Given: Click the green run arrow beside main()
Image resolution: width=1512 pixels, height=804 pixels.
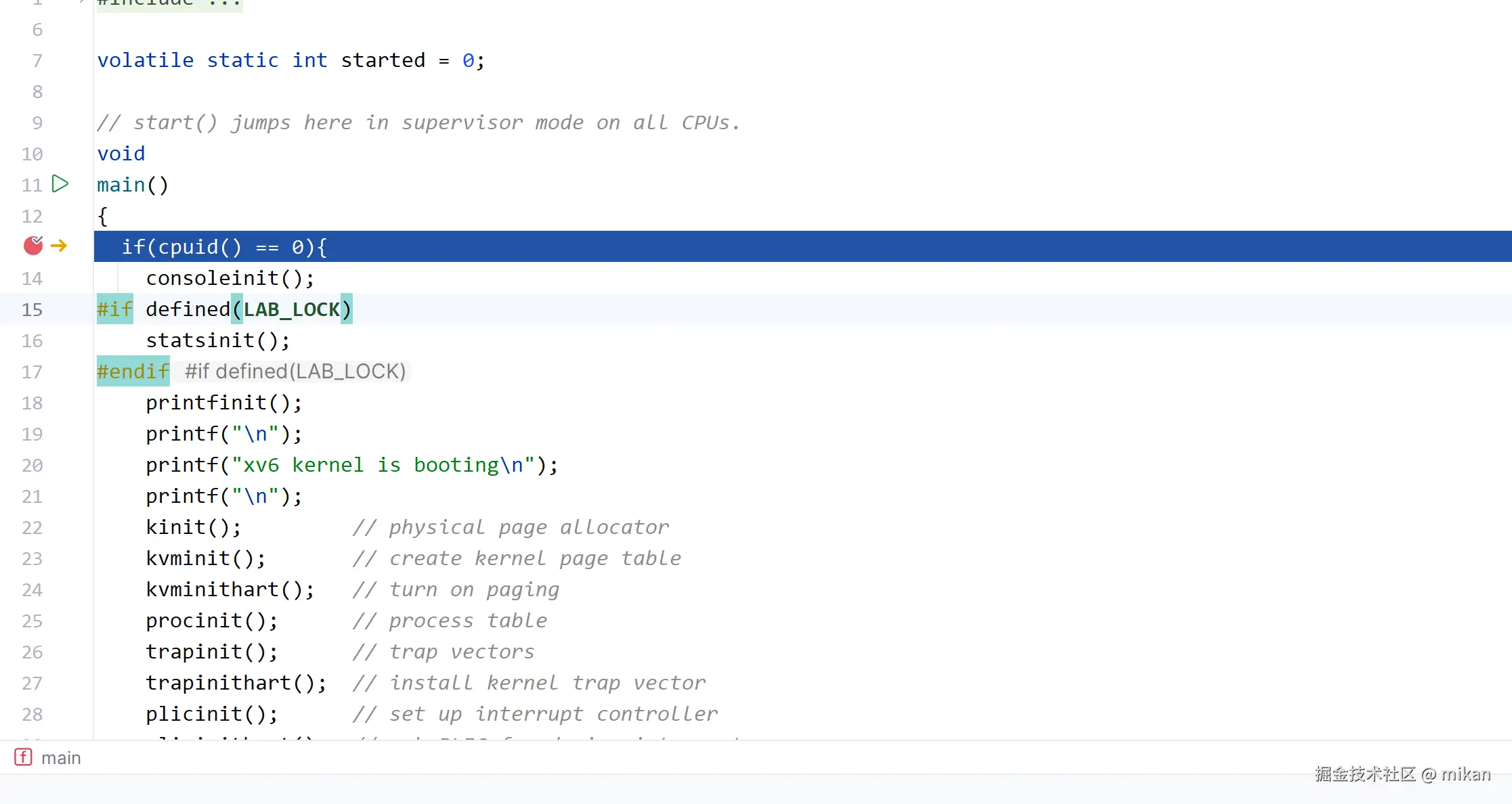Looking at the screenshot, I should click(60, 184).
